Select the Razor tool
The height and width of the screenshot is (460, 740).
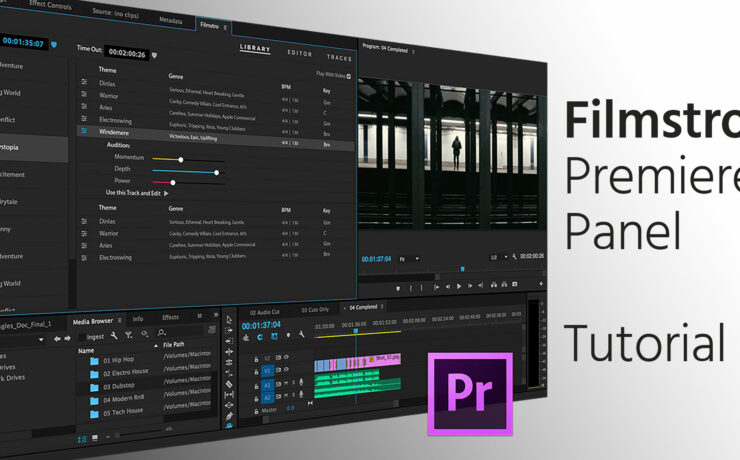click(229, 384)
